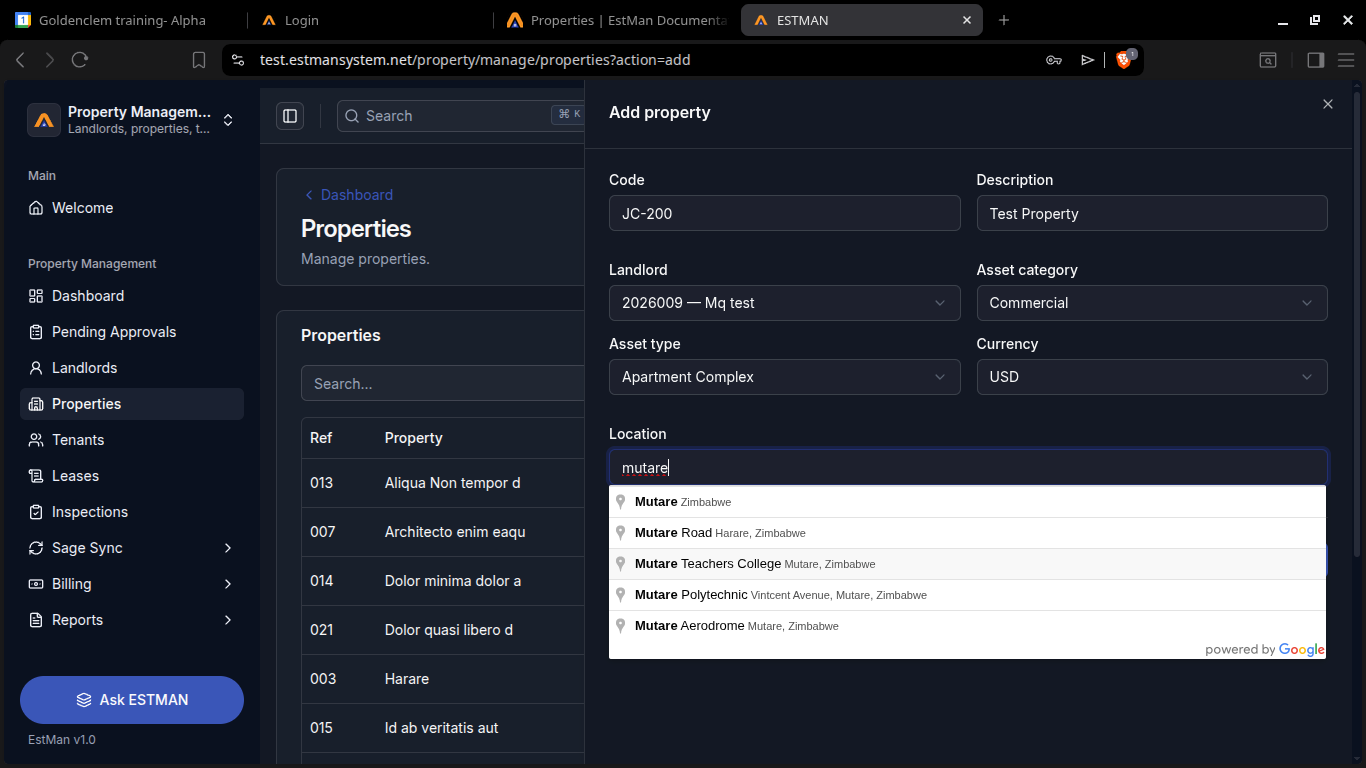Image resolution: width=1366 pixels, height=768 pixels.
Task: Open the Currency dropdown
Action: click(x=1152, y=377)
